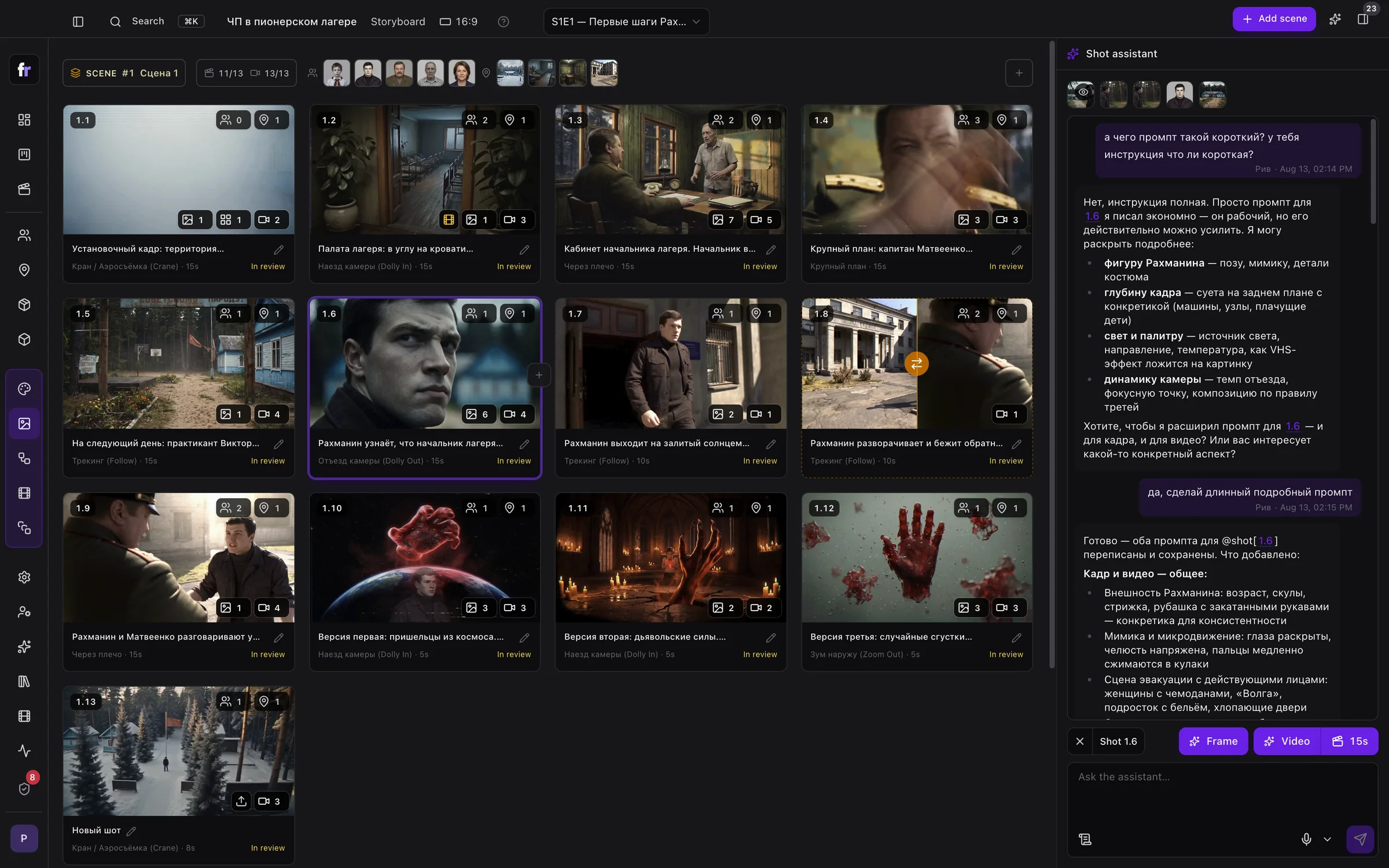The height and width of the screenshot is (868, 1389).
Task: Select the image frames icon in sidebar
Action: tap(24, 424)
